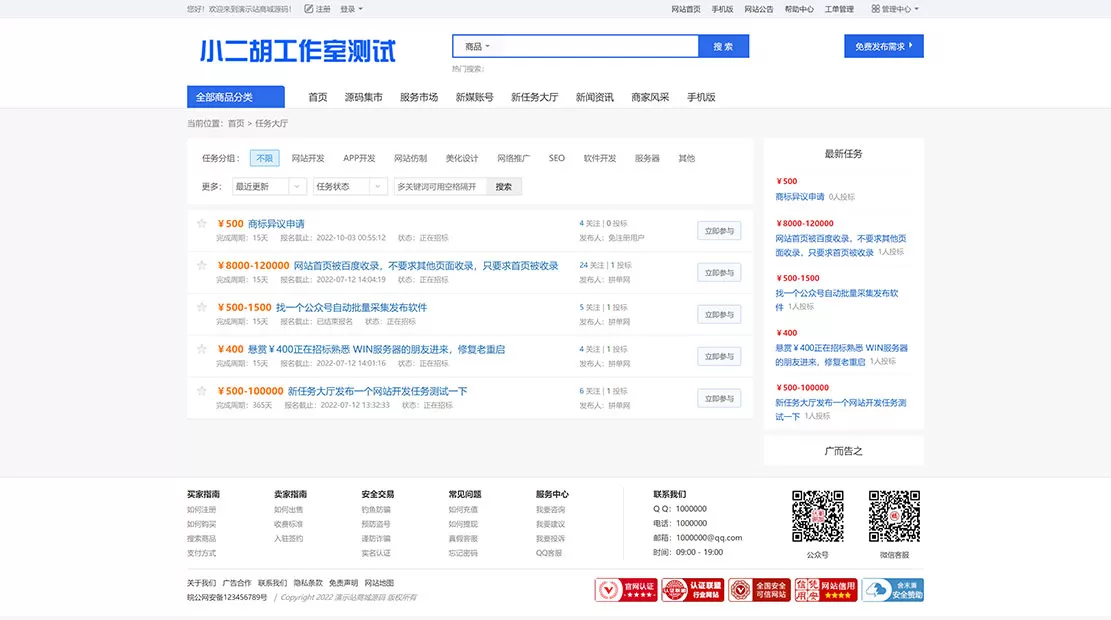Star the ¥500-100000 网站开发测试 task
Screen dimensions: 1111x620
click(202, 390)
